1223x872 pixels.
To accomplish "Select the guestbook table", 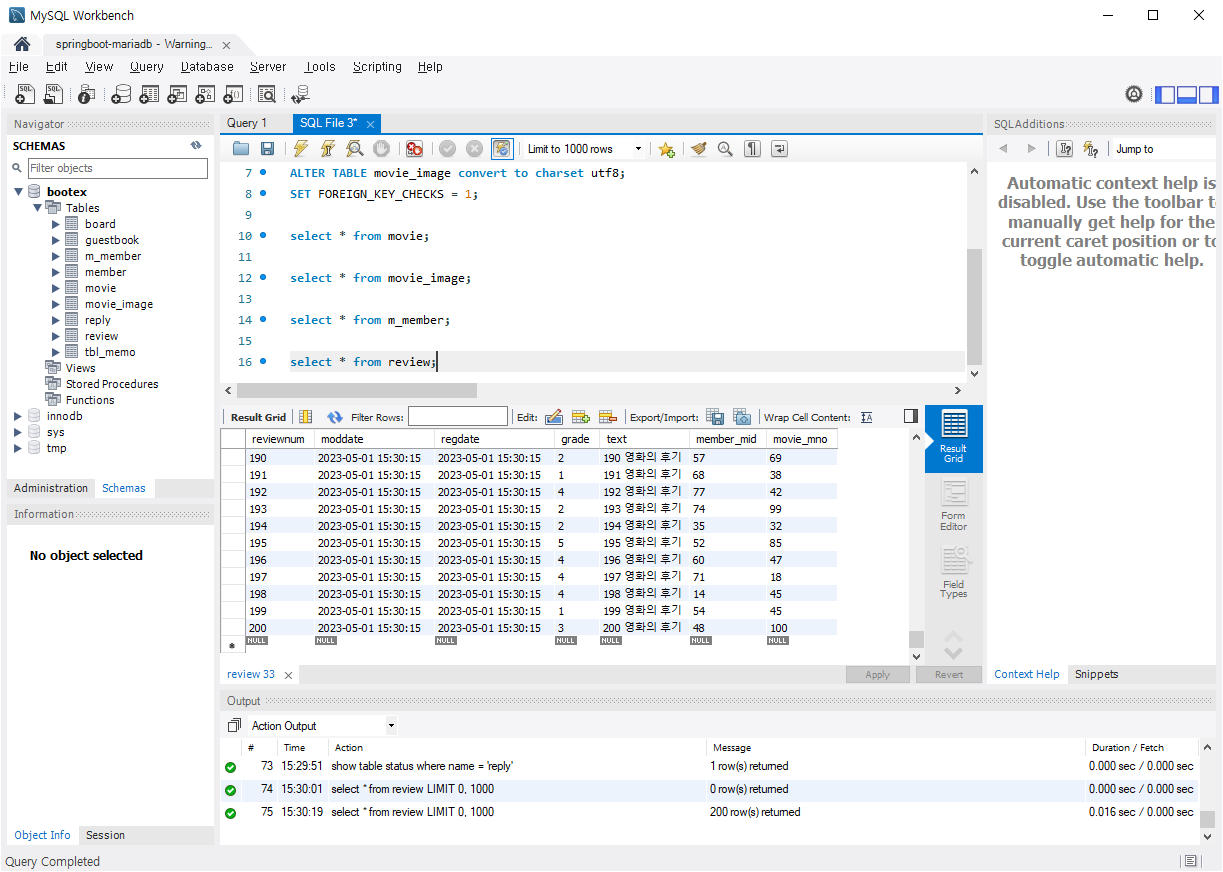I will [x=112, y=240].
